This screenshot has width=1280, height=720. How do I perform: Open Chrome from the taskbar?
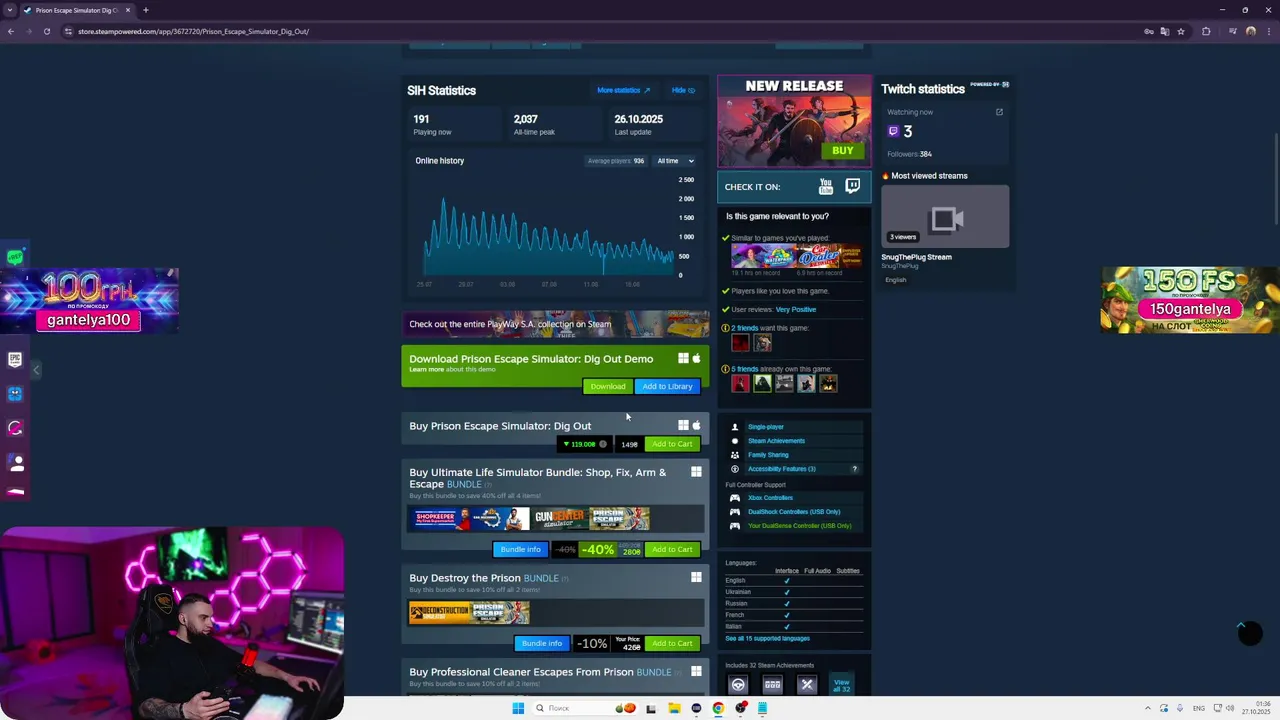718,708
